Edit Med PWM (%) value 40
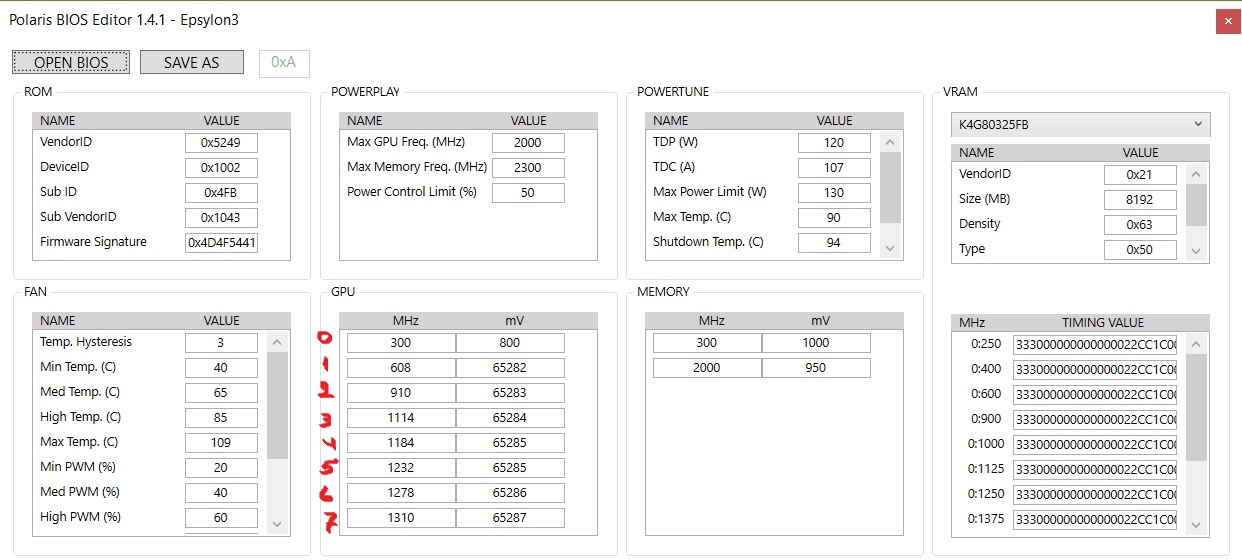Screen dimensions: 1242x560 tap(221, 492)
